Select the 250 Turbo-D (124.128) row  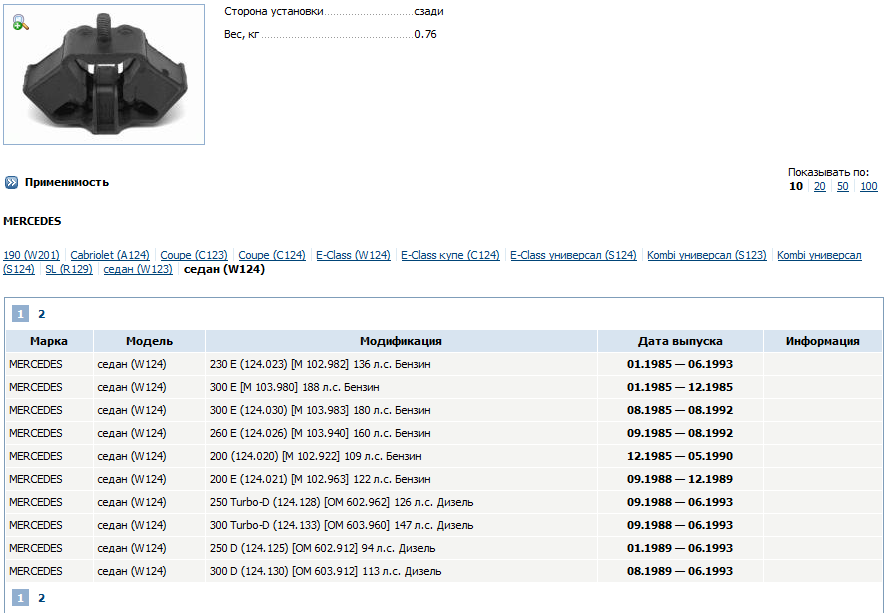pos(444,502)
